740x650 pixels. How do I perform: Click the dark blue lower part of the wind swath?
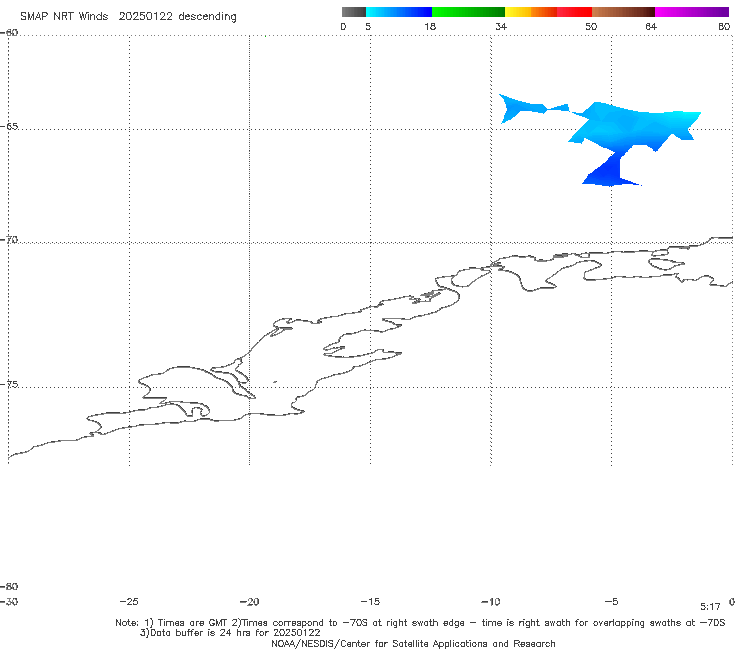[609, 172]
